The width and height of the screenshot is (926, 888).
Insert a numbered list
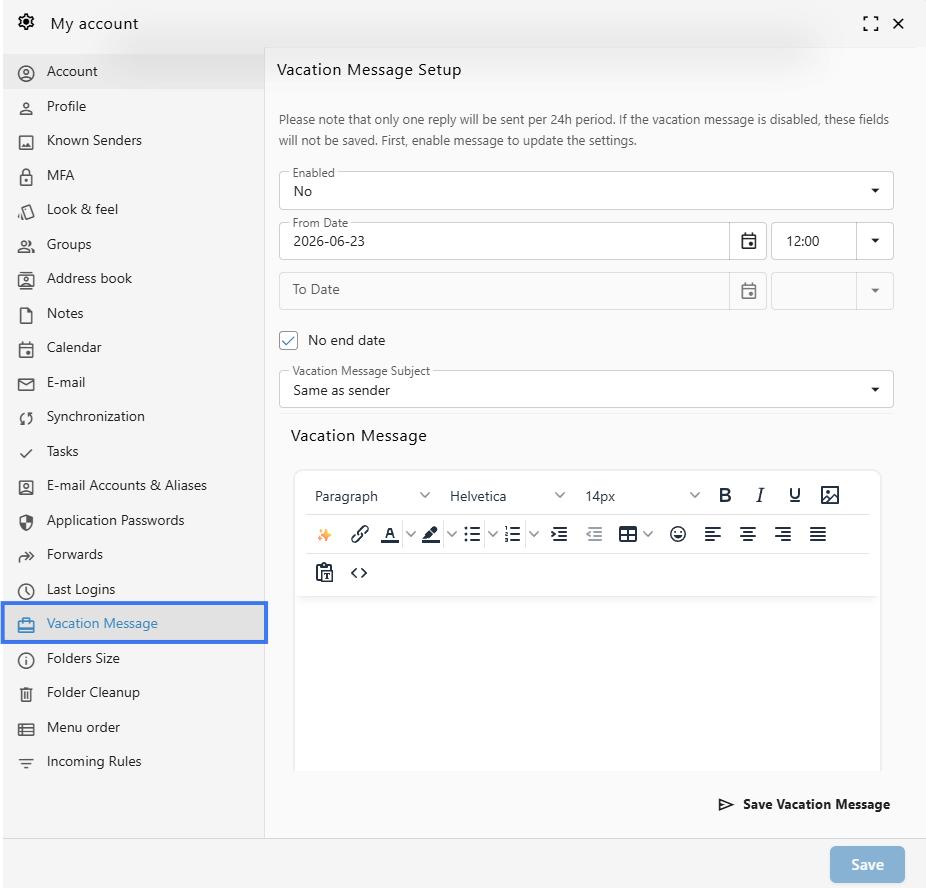point(513,534)
